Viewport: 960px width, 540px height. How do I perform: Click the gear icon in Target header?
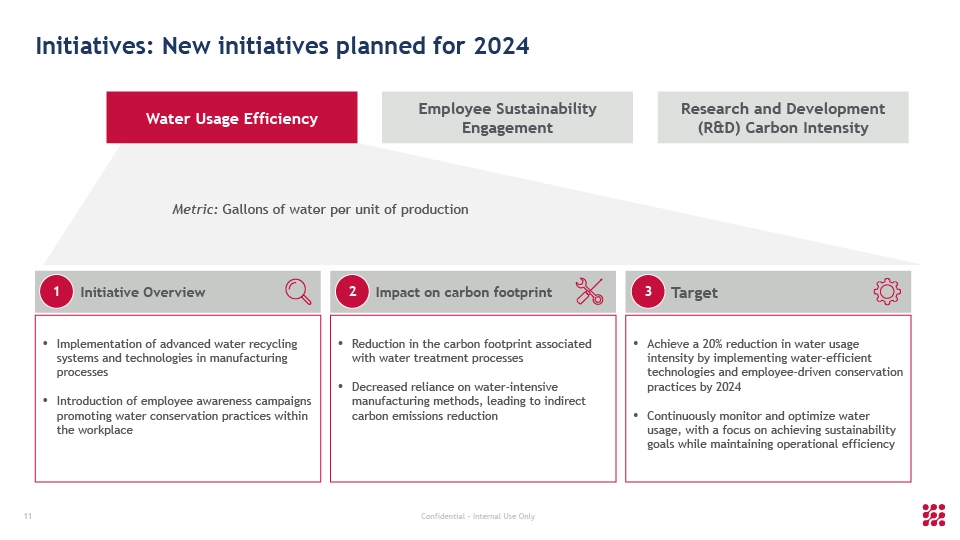(x=887, y=291)
